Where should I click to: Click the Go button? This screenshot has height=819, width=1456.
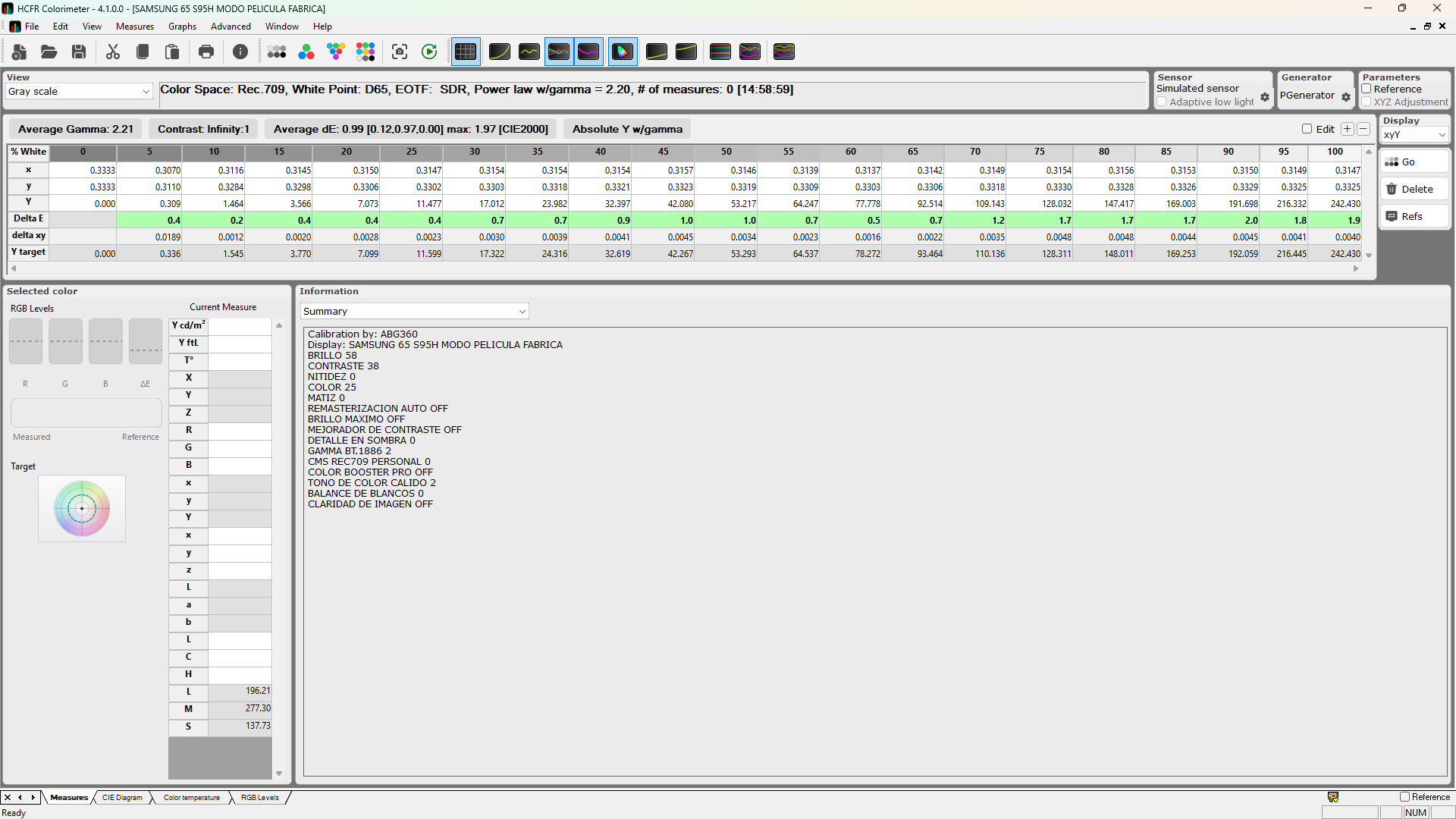[x=1414, y=162]
